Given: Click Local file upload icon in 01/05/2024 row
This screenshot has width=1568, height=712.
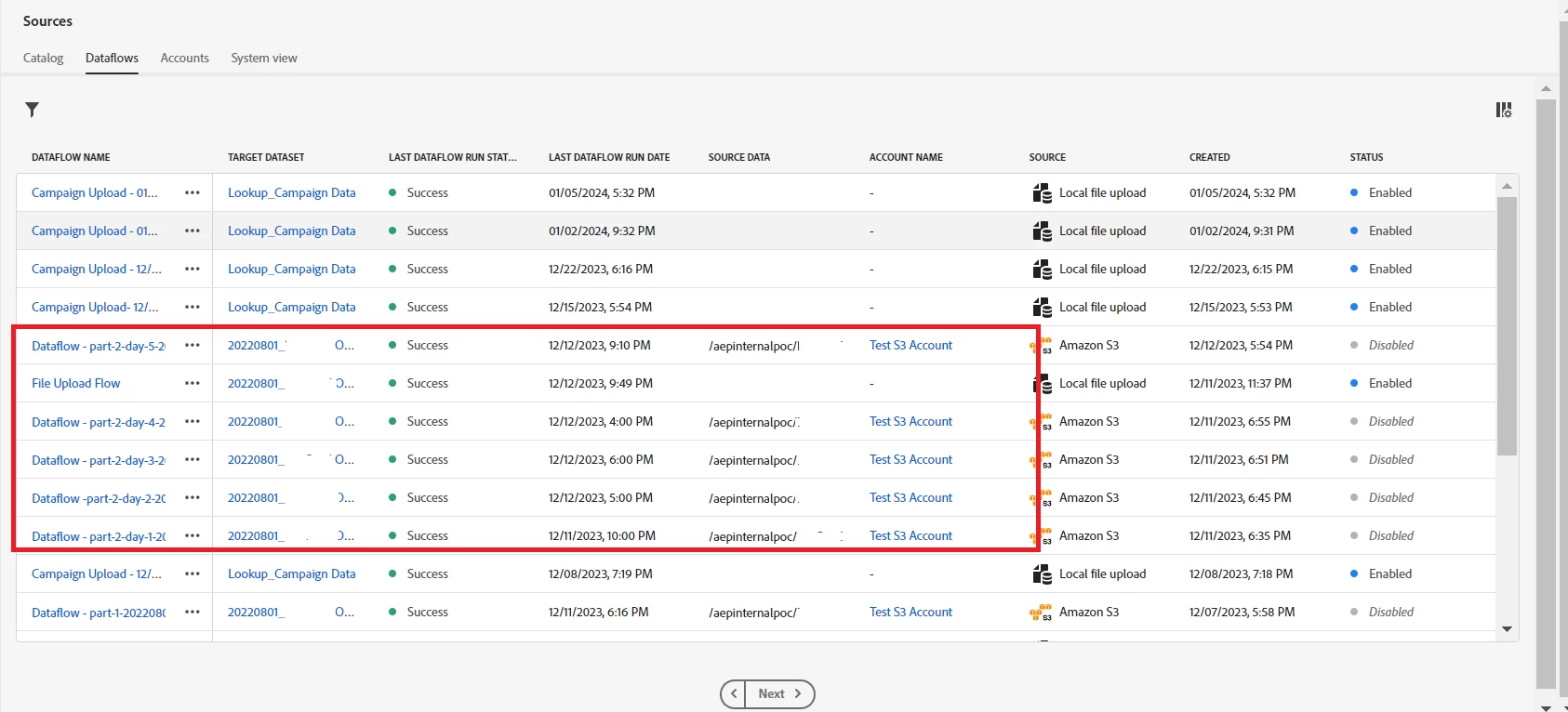Looking at the screenshot, I should coord(1043,192).
